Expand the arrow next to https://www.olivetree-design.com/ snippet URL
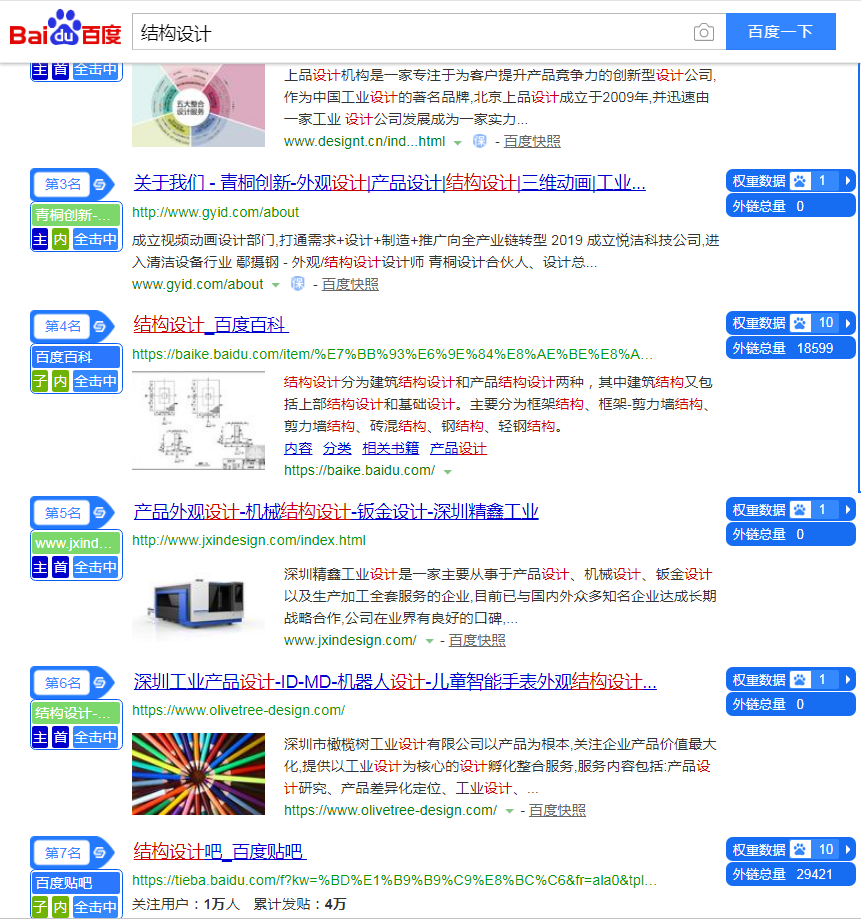 (509, 811)
